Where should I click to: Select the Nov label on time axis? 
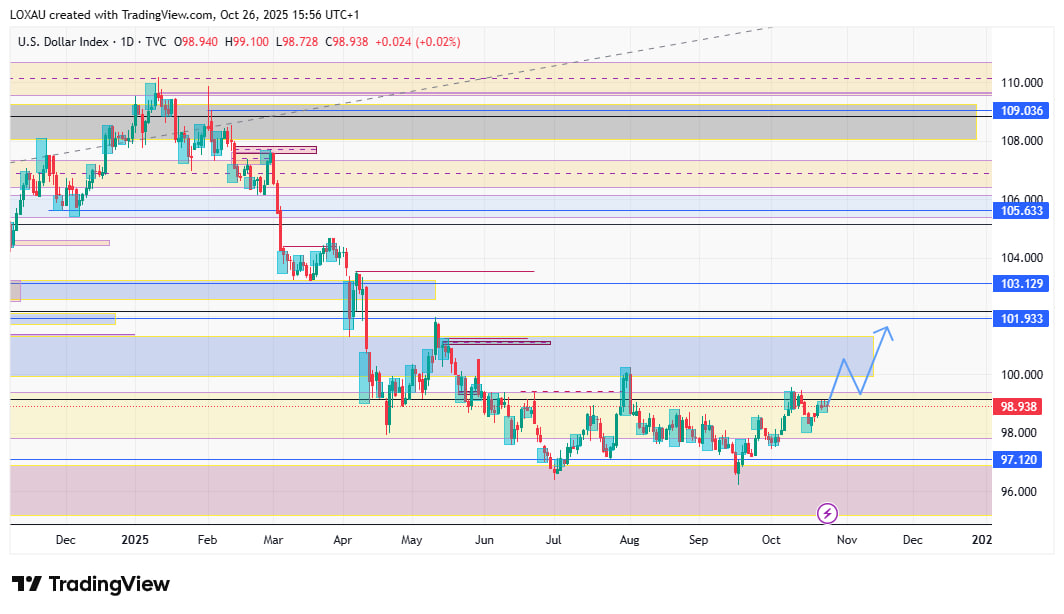click(846, 540)
